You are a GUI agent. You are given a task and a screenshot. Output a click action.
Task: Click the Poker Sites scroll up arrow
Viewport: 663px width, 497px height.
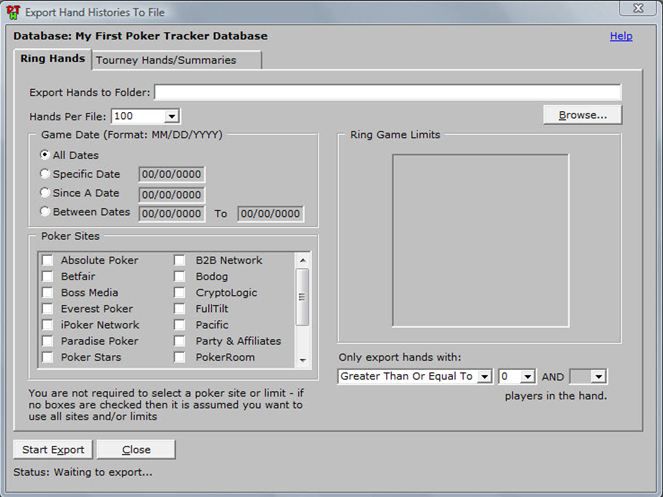pyautogui.click(x=303, y=260)
